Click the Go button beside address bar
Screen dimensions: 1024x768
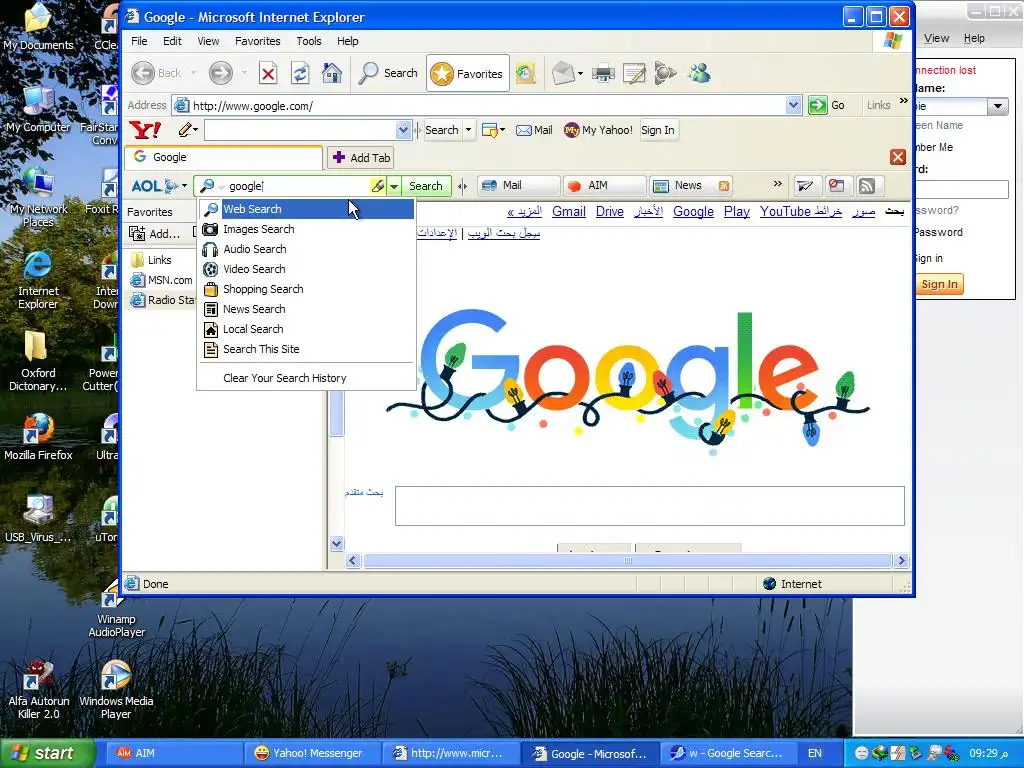click(827, 105)
